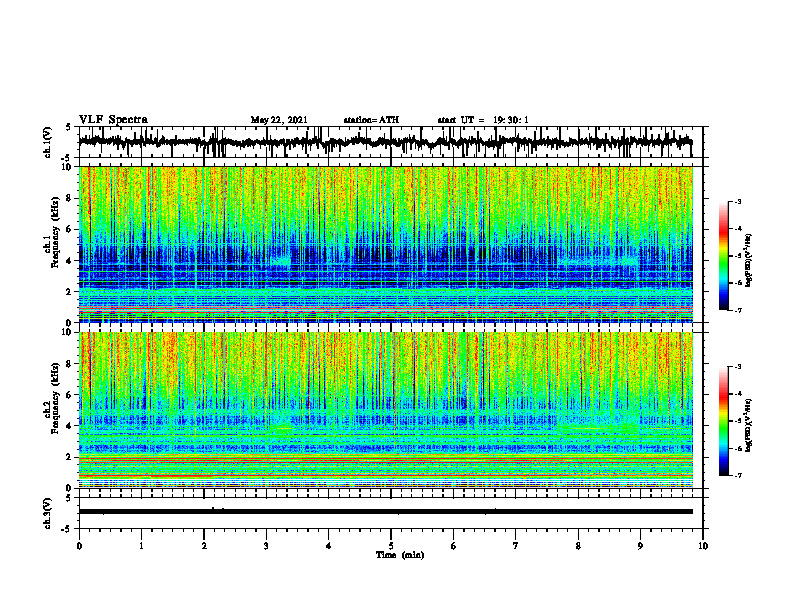792x612 pixels.
Task: Select the date text "May 22, 2021"
Action: (279, 120)
